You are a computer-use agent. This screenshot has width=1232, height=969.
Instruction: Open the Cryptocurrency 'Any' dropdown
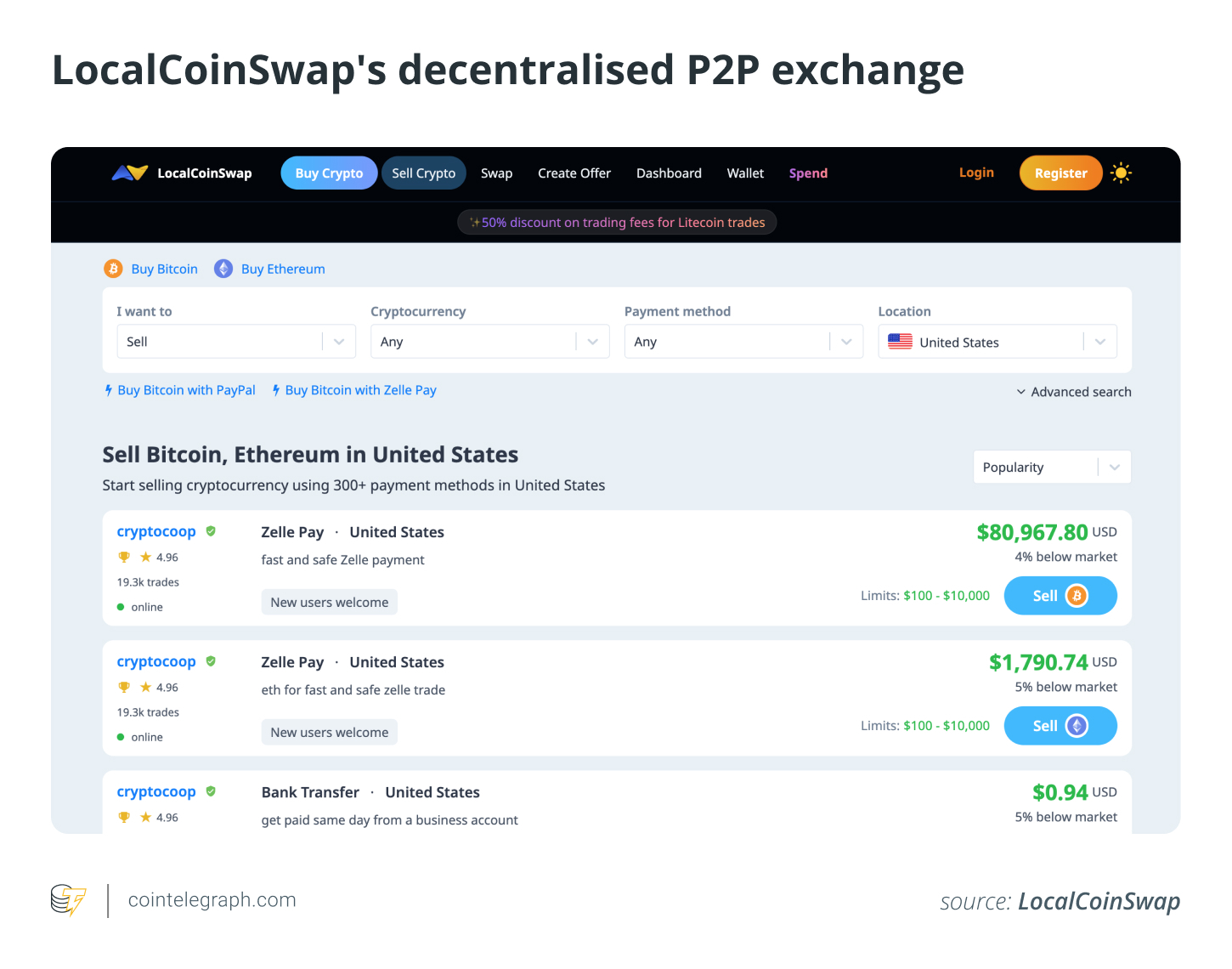pyautogui.click(x=489, y=341)
